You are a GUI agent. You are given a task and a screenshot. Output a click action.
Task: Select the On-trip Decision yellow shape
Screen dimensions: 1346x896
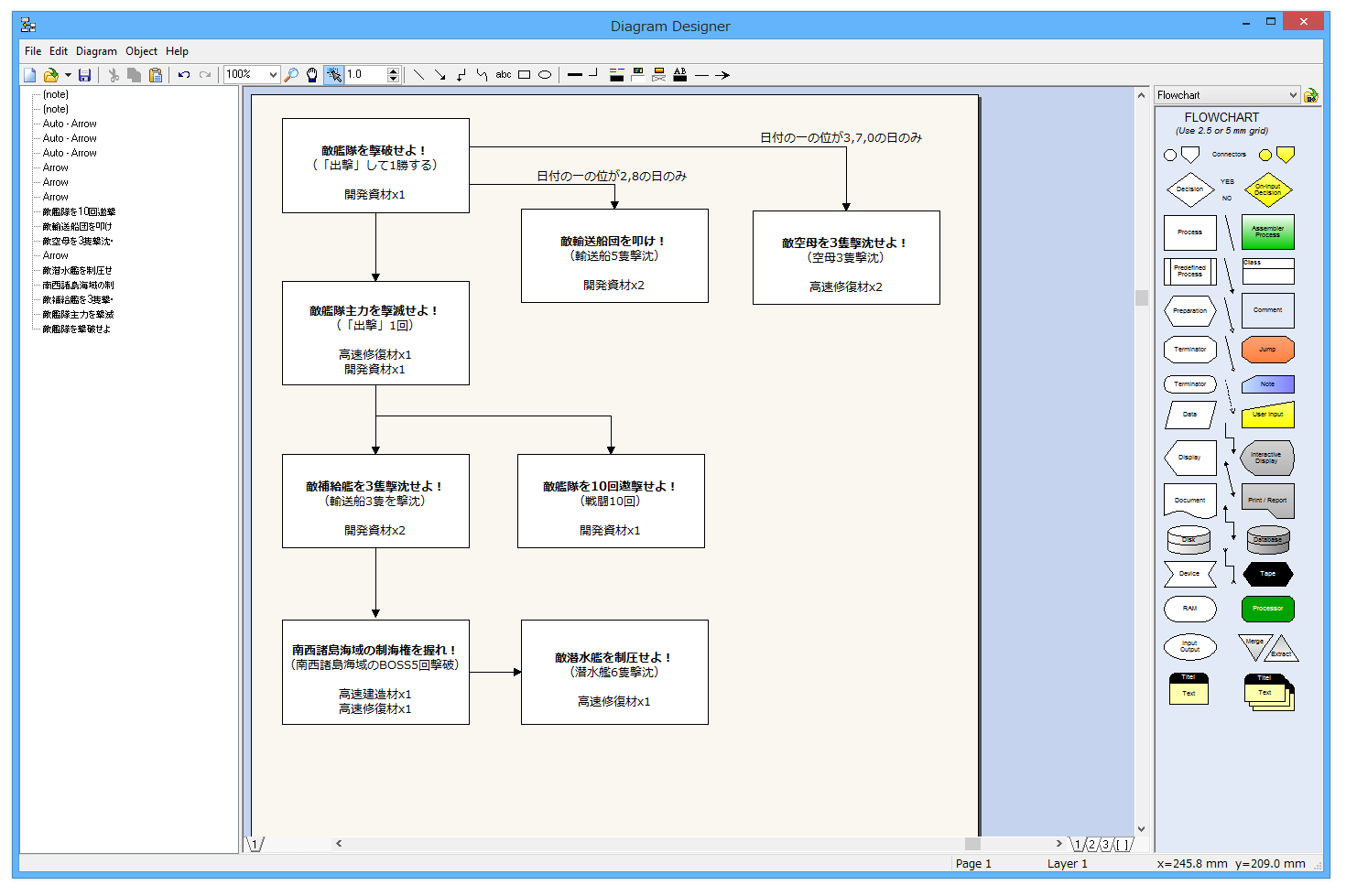tap(1267, 189)
